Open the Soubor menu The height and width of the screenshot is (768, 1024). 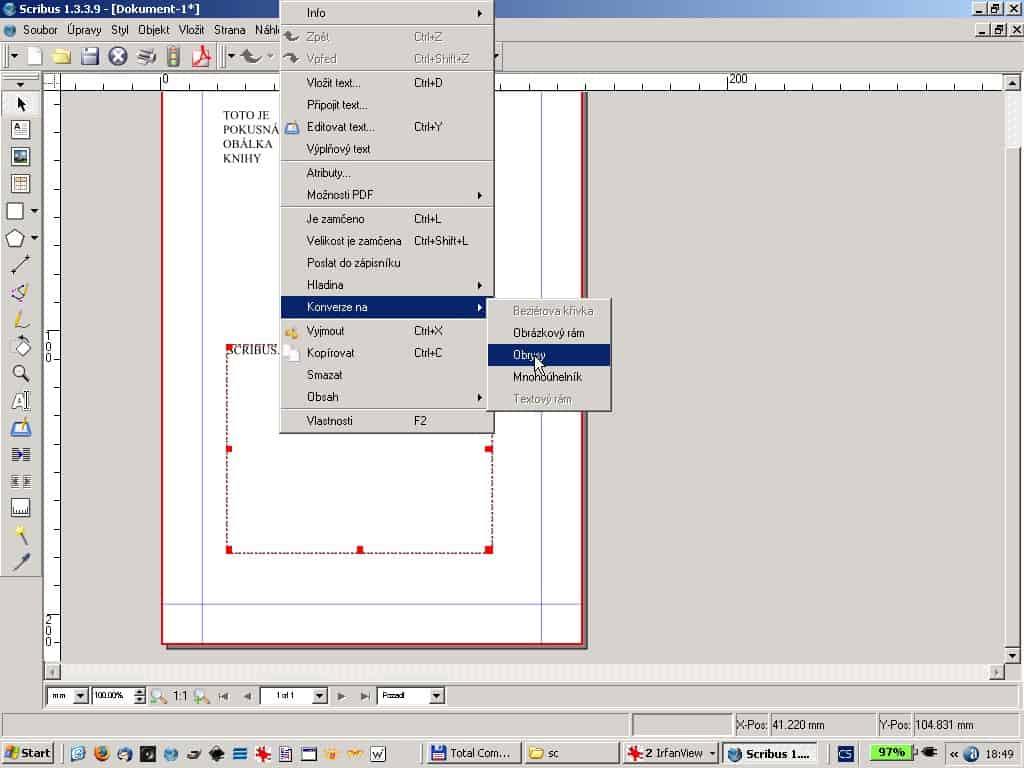coord(40,30)
